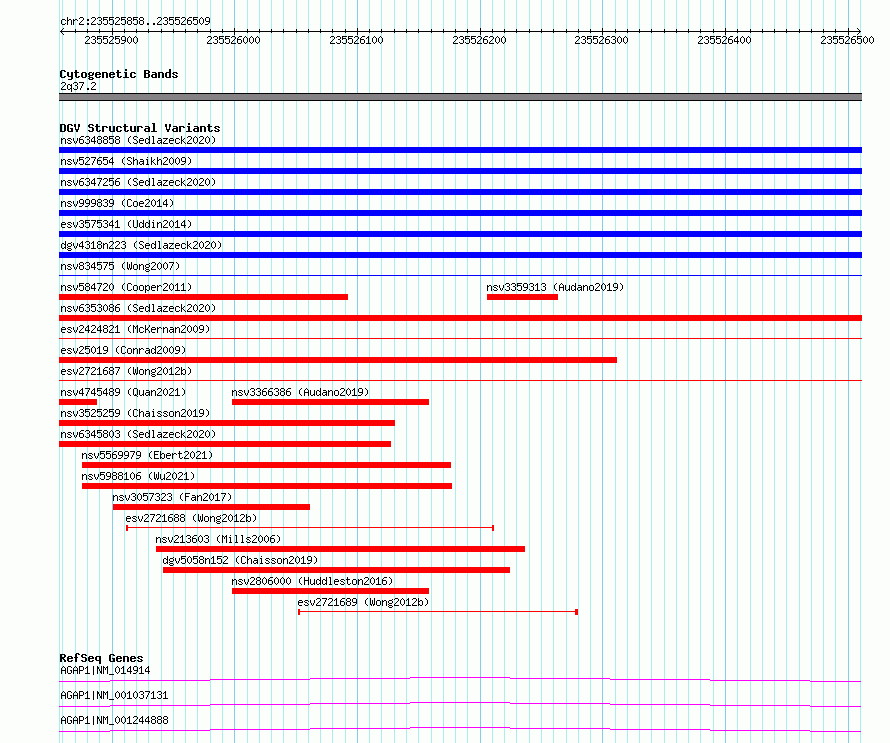This screenshot has height=743, width=890.
Task: Click the 235525900 ruler position
Action: pyautogui.click(x=111, y=40)
